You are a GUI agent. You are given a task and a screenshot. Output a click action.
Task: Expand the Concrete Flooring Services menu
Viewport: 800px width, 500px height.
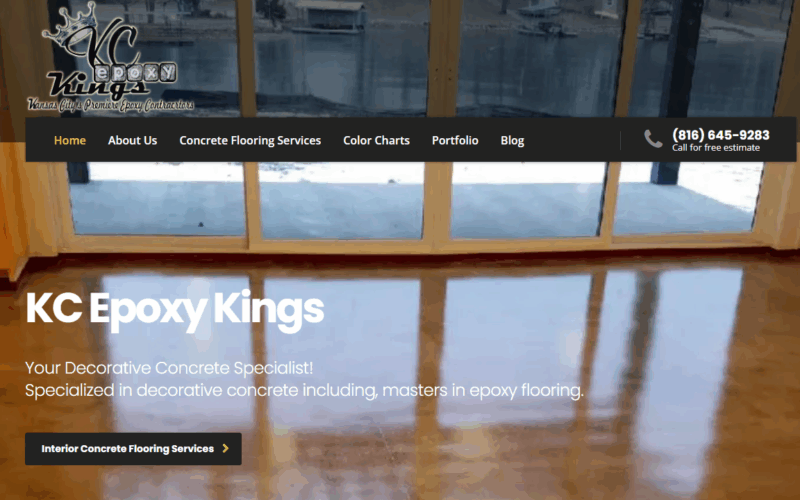250,140
